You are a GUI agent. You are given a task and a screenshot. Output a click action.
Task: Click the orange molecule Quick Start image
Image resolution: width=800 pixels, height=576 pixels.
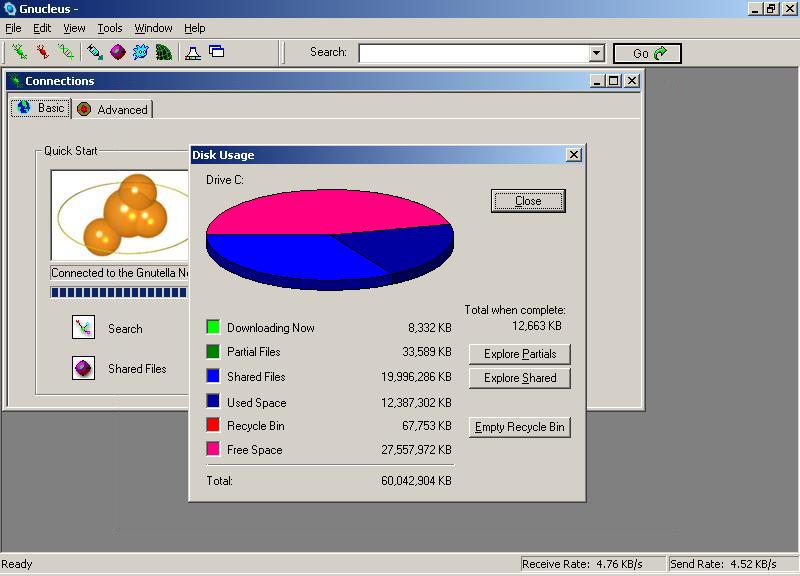120,215
